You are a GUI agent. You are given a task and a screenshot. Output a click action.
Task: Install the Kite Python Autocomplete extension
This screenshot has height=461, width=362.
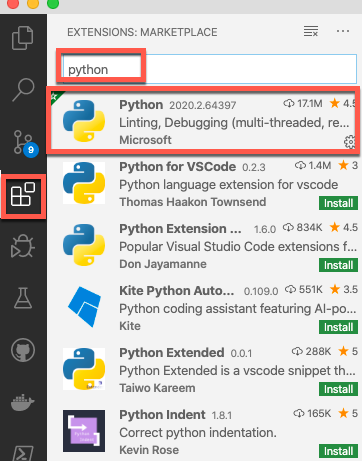pyautogui.click(x=338, y=327)
